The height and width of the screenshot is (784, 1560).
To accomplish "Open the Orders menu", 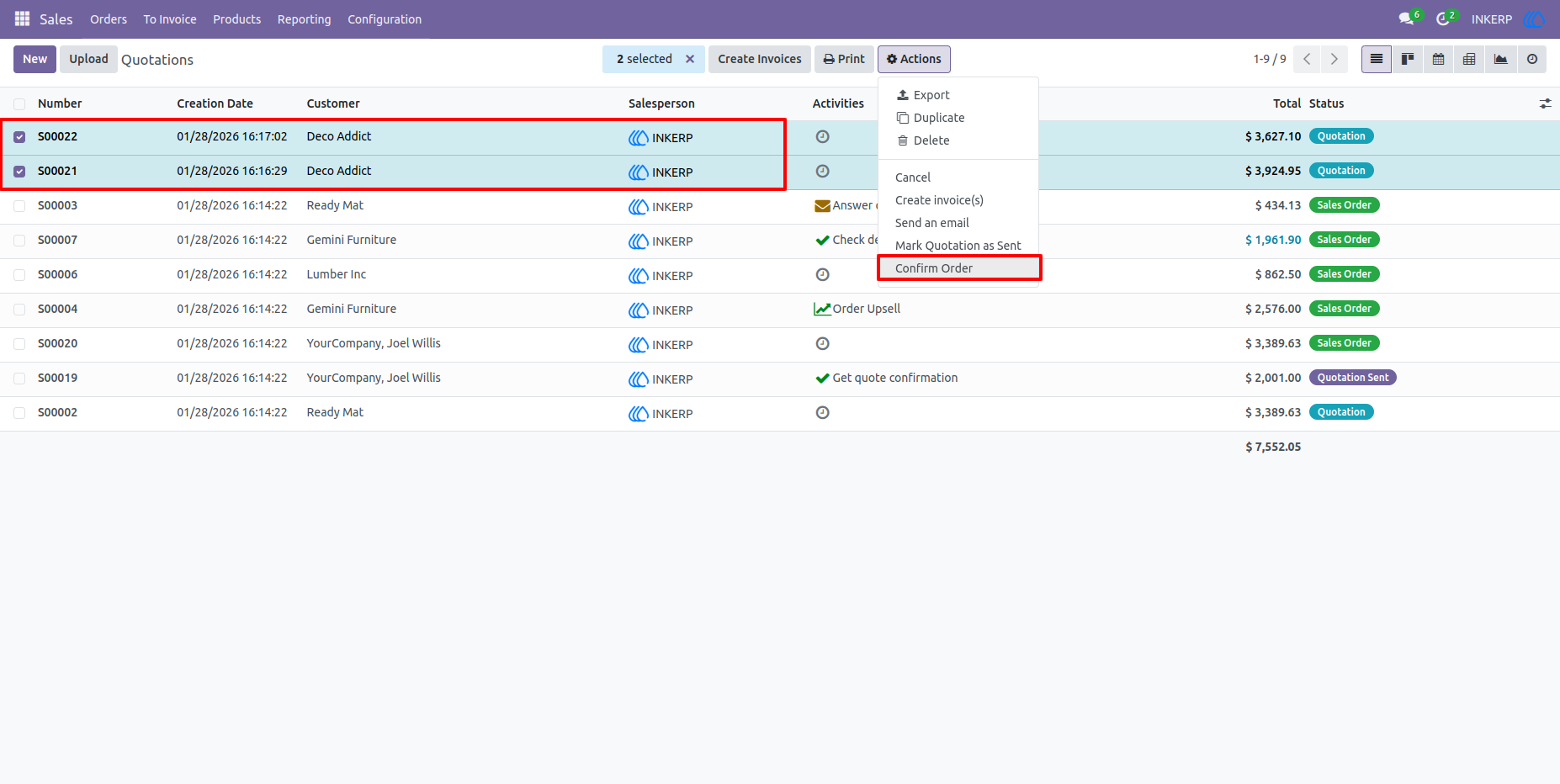I will click(109, 19).
